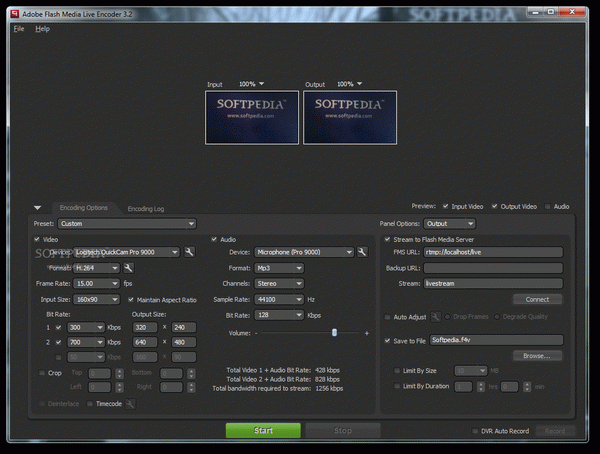The height and width of the screenshot is (454, 600).
Task: Open video Format H.264 dropdown
Action: click(x=96, y=268)
